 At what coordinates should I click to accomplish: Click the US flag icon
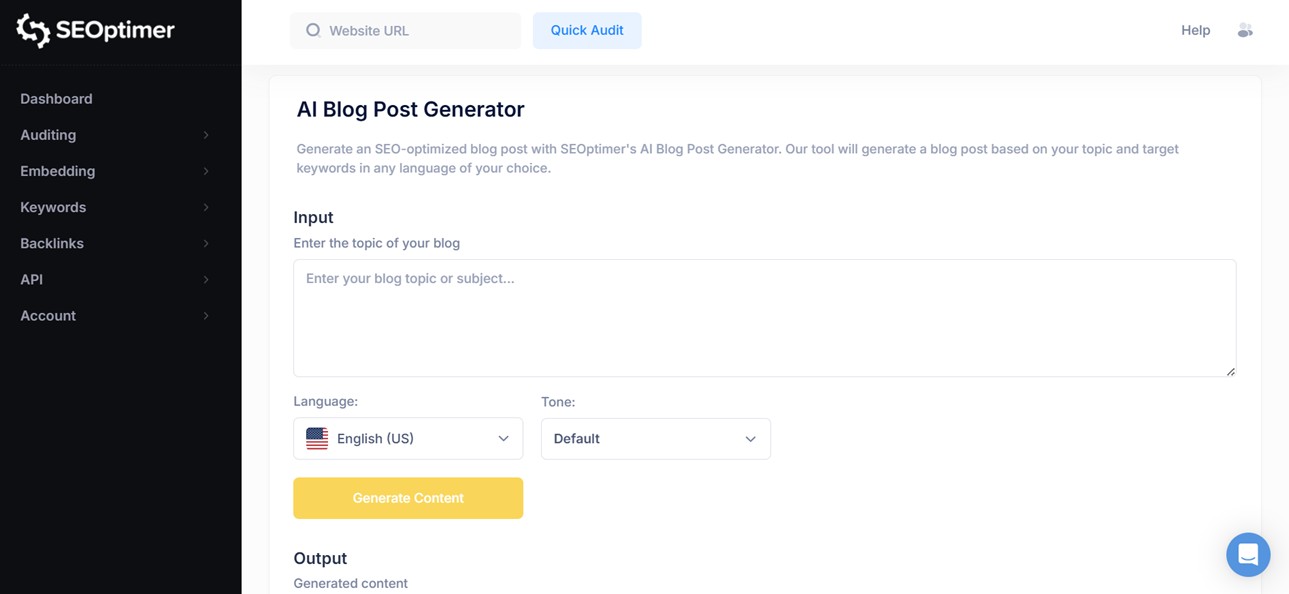pos(317,439)
